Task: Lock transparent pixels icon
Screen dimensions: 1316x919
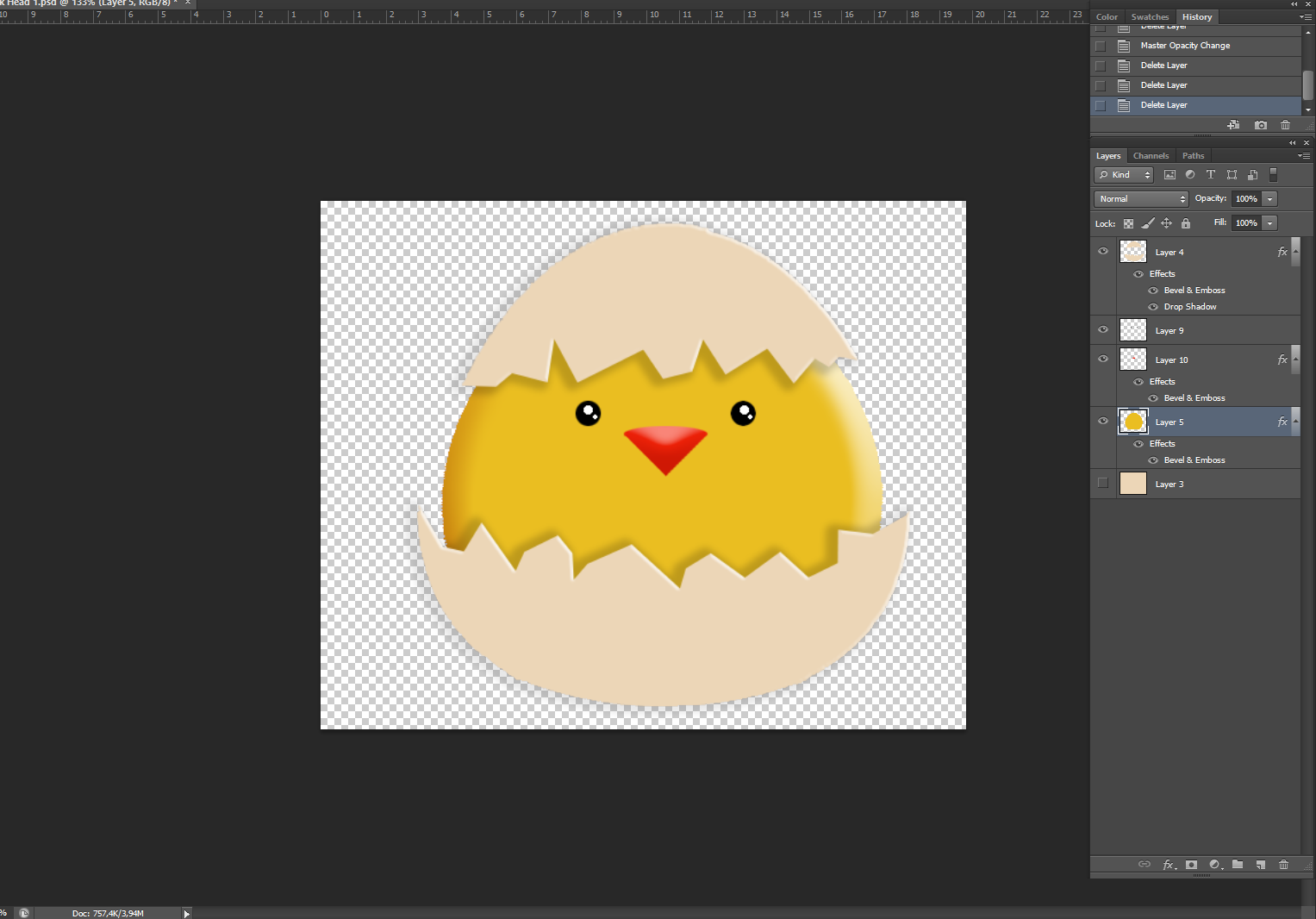Action: (1128, 223)
